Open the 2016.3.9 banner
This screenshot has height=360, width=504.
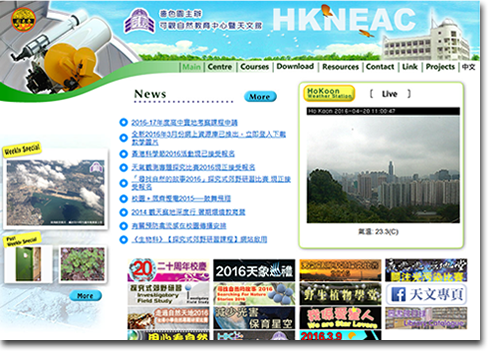(340, 335)
